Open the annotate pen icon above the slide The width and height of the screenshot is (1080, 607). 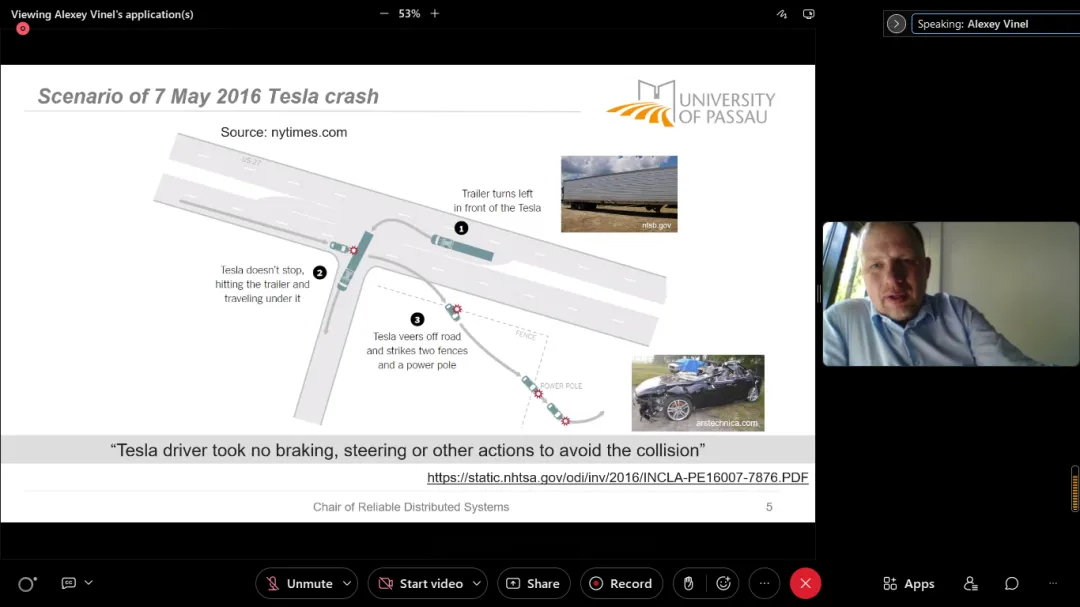(782, 14)
